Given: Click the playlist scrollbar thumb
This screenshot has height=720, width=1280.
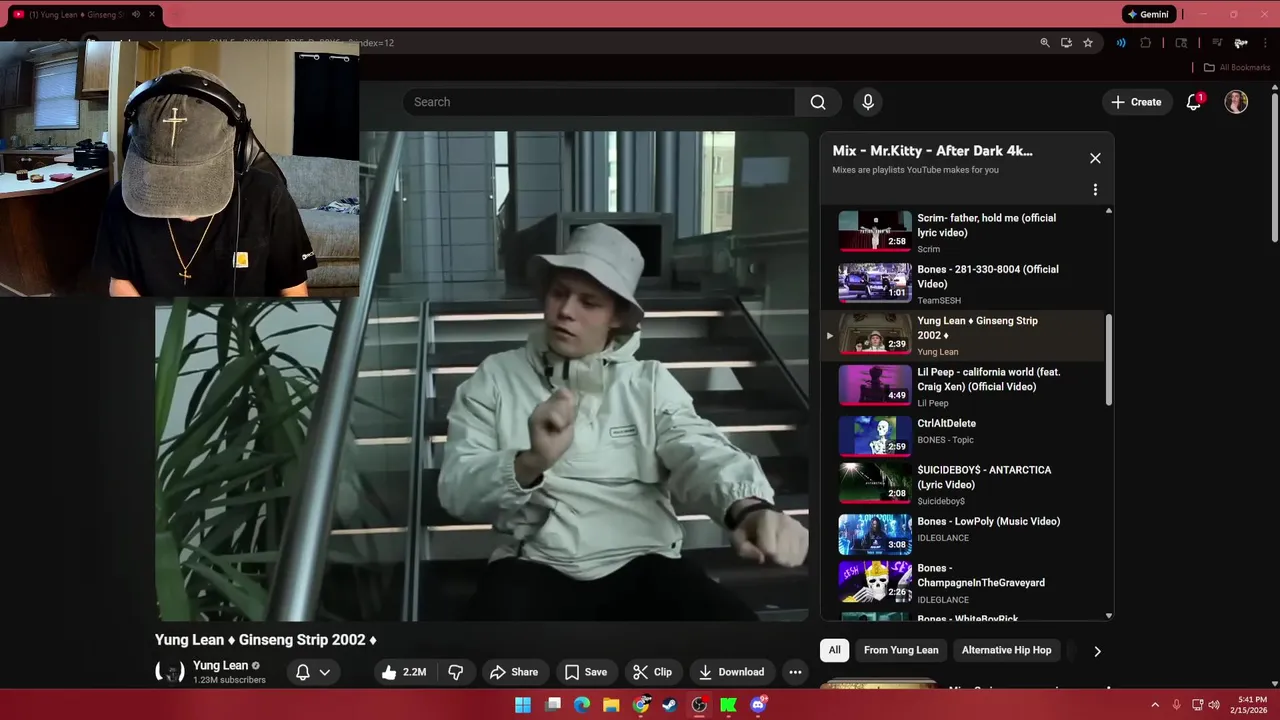Looking at the screenshot, I should (x=1108, y=360).
